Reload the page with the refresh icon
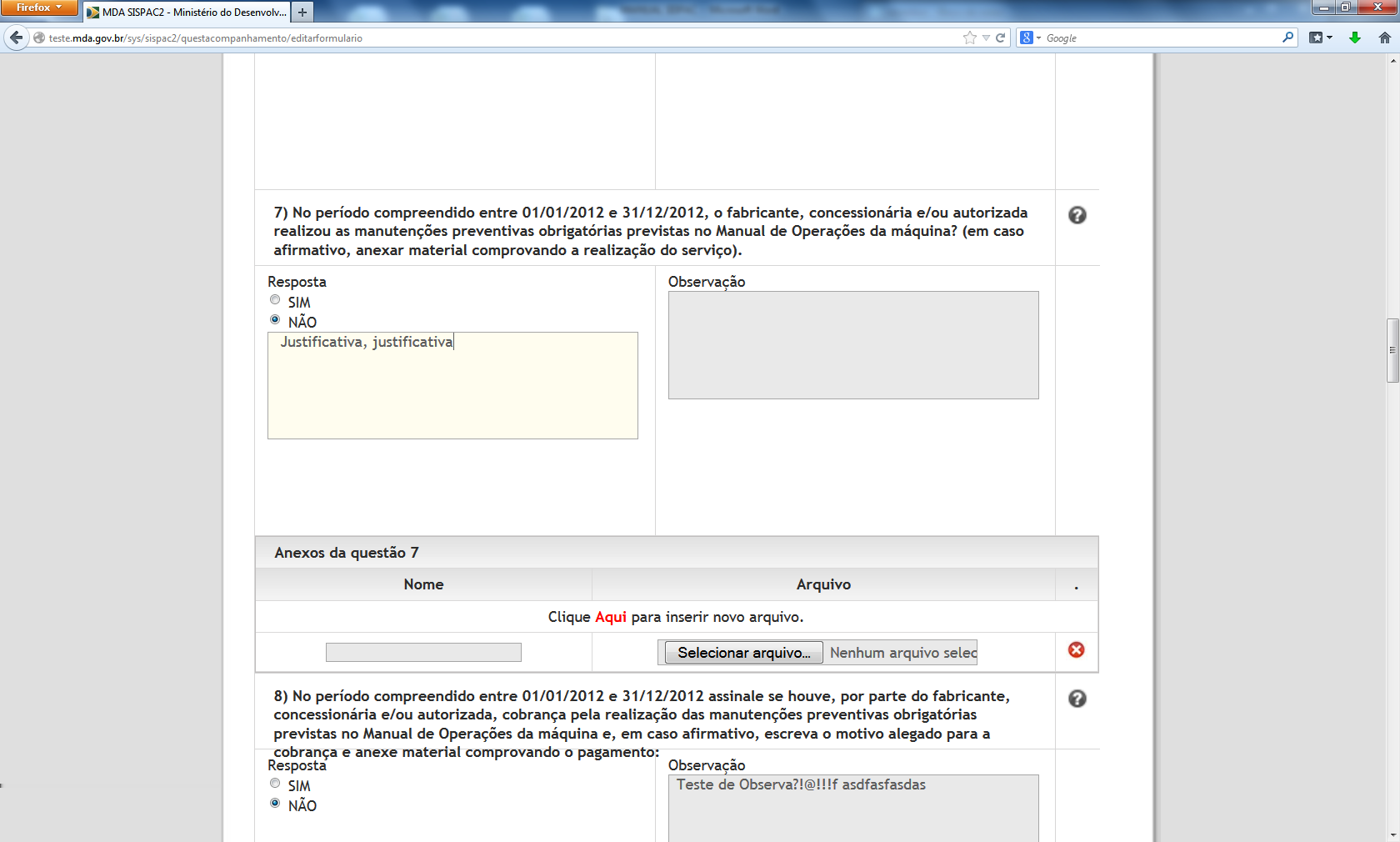Viewport: 1400px width, 842px height. [1000, 38]
